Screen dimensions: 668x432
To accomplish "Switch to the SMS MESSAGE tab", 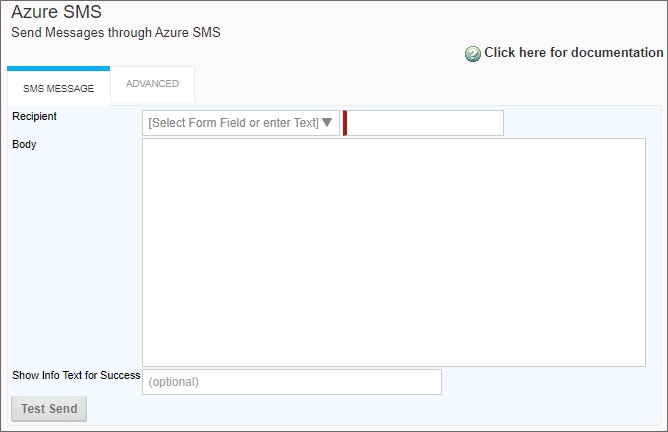I will [x=58, y=88].
